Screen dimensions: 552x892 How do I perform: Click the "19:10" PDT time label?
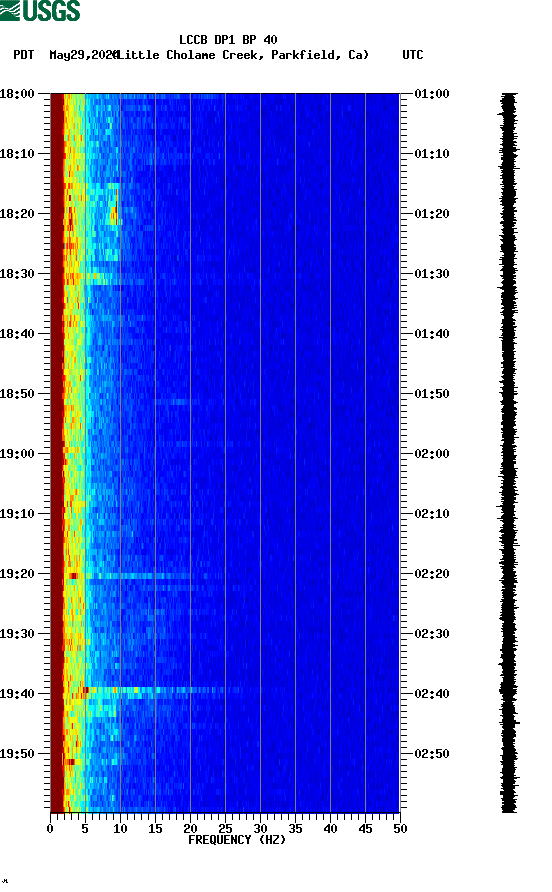point(17,514)
